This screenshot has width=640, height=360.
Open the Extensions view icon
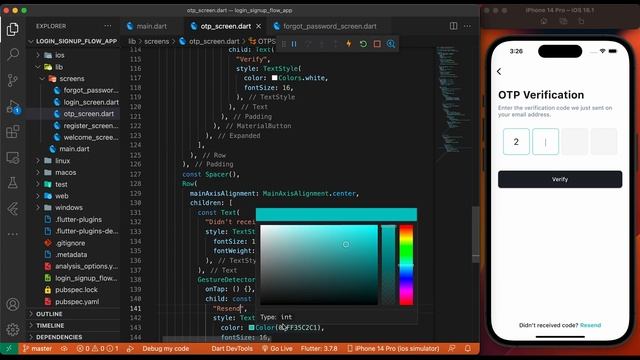coord(13,131)
